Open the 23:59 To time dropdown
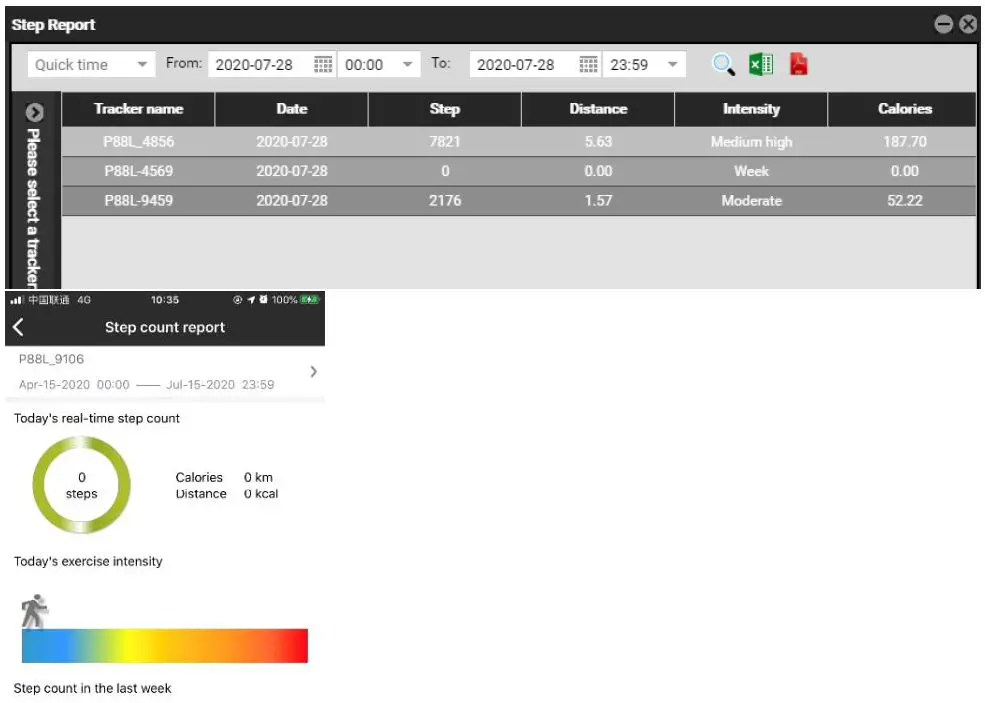This screenshot has width=985, height=703. (644, 65)
